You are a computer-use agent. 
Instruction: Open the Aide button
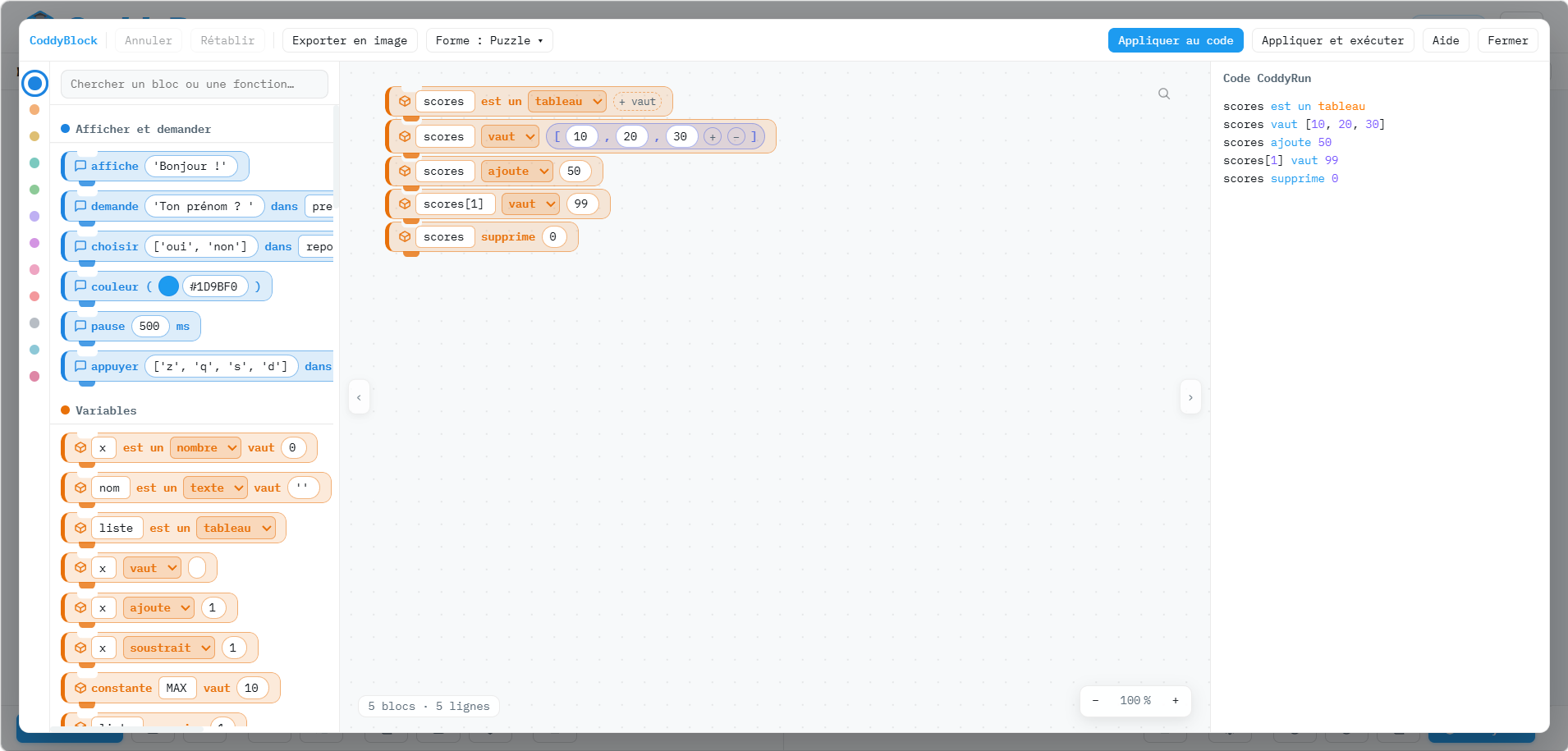[1446, 40]
